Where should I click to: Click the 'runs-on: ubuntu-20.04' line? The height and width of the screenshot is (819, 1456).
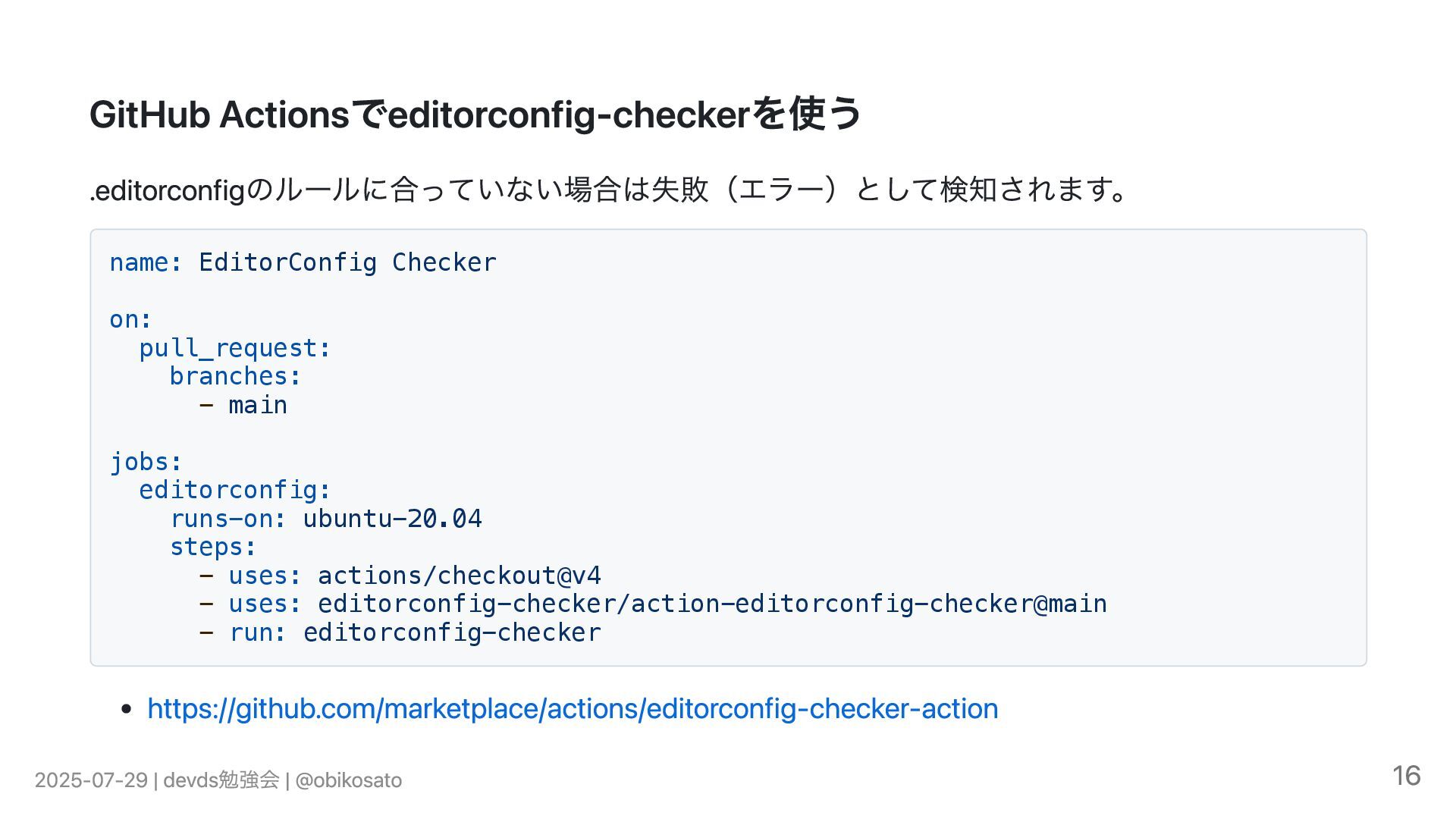(x=325, y=519)
